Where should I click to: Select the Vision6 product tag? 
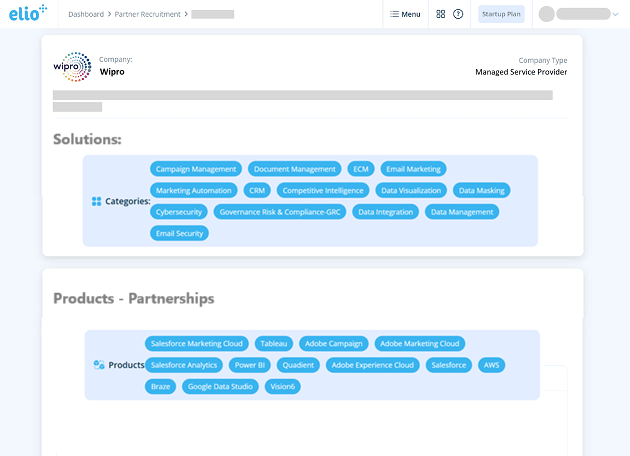click(282, 386)
